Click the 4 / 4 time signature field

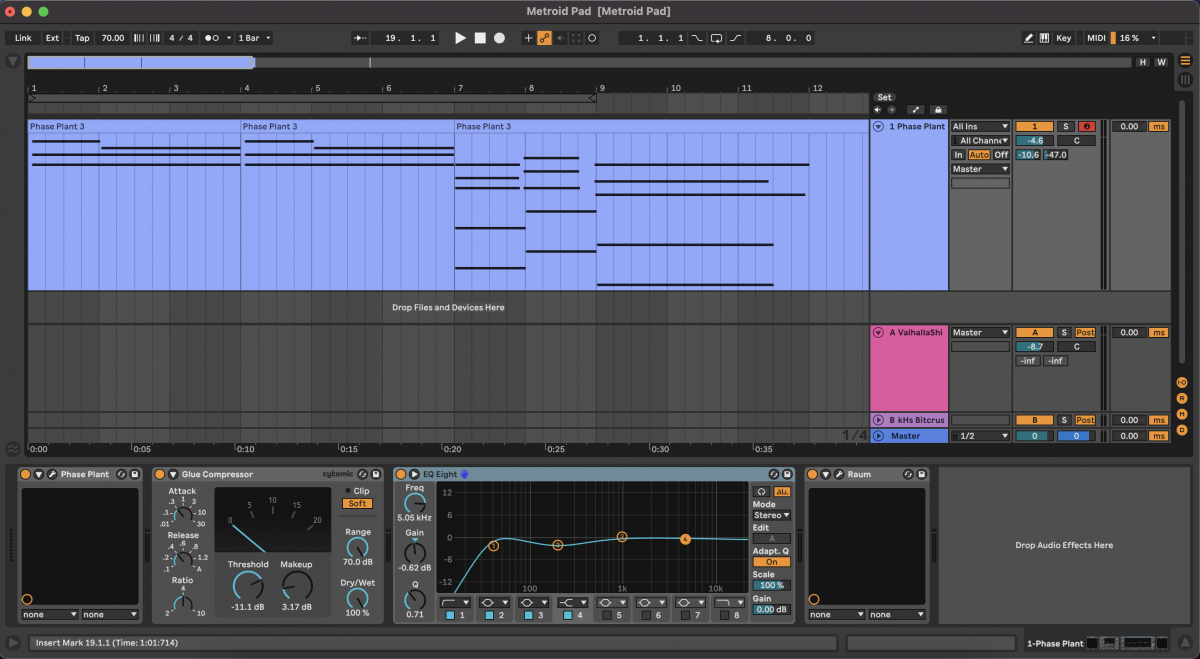pos(181,38)
